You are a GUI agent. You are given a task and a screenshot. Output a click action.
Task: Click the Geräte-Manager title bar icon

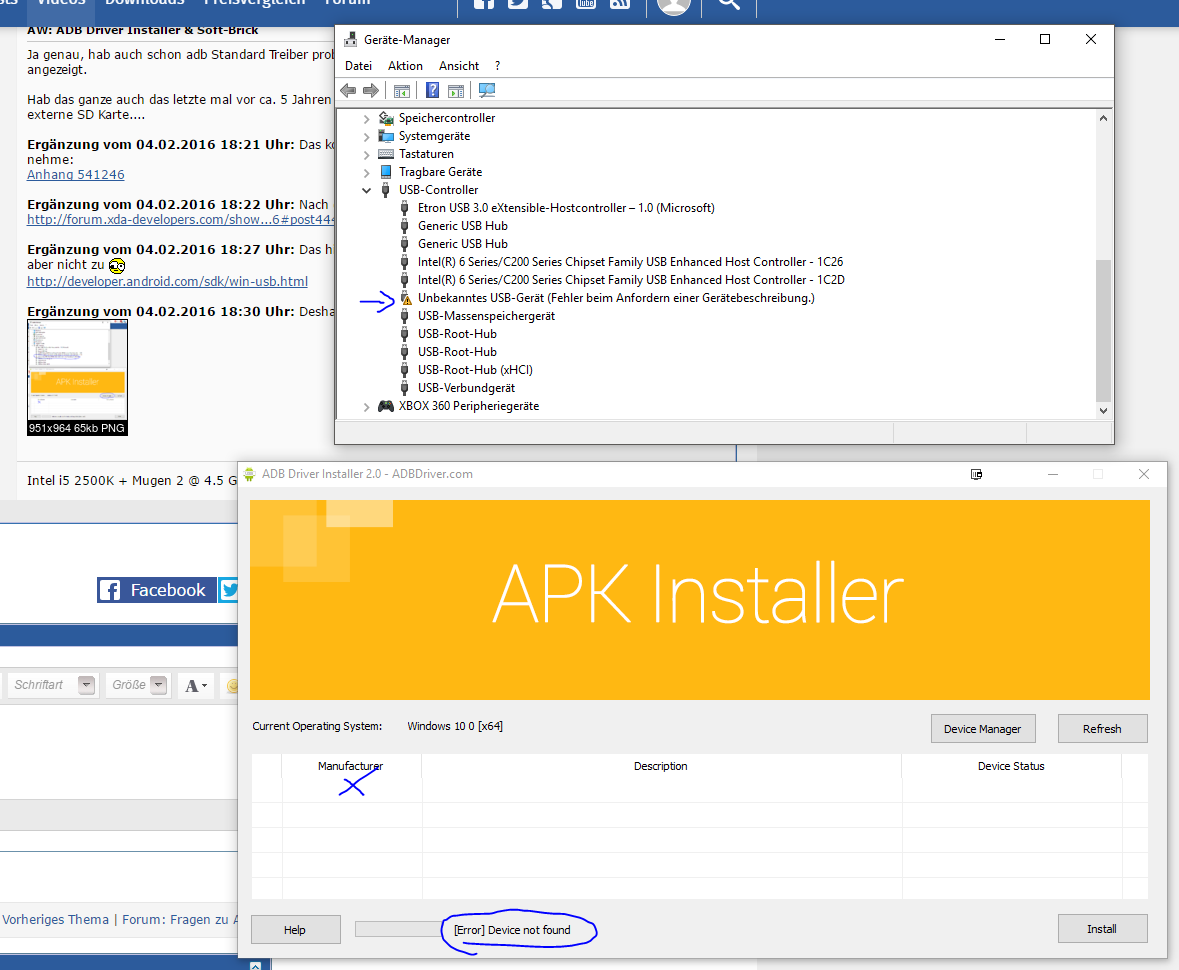pos(350,39)
